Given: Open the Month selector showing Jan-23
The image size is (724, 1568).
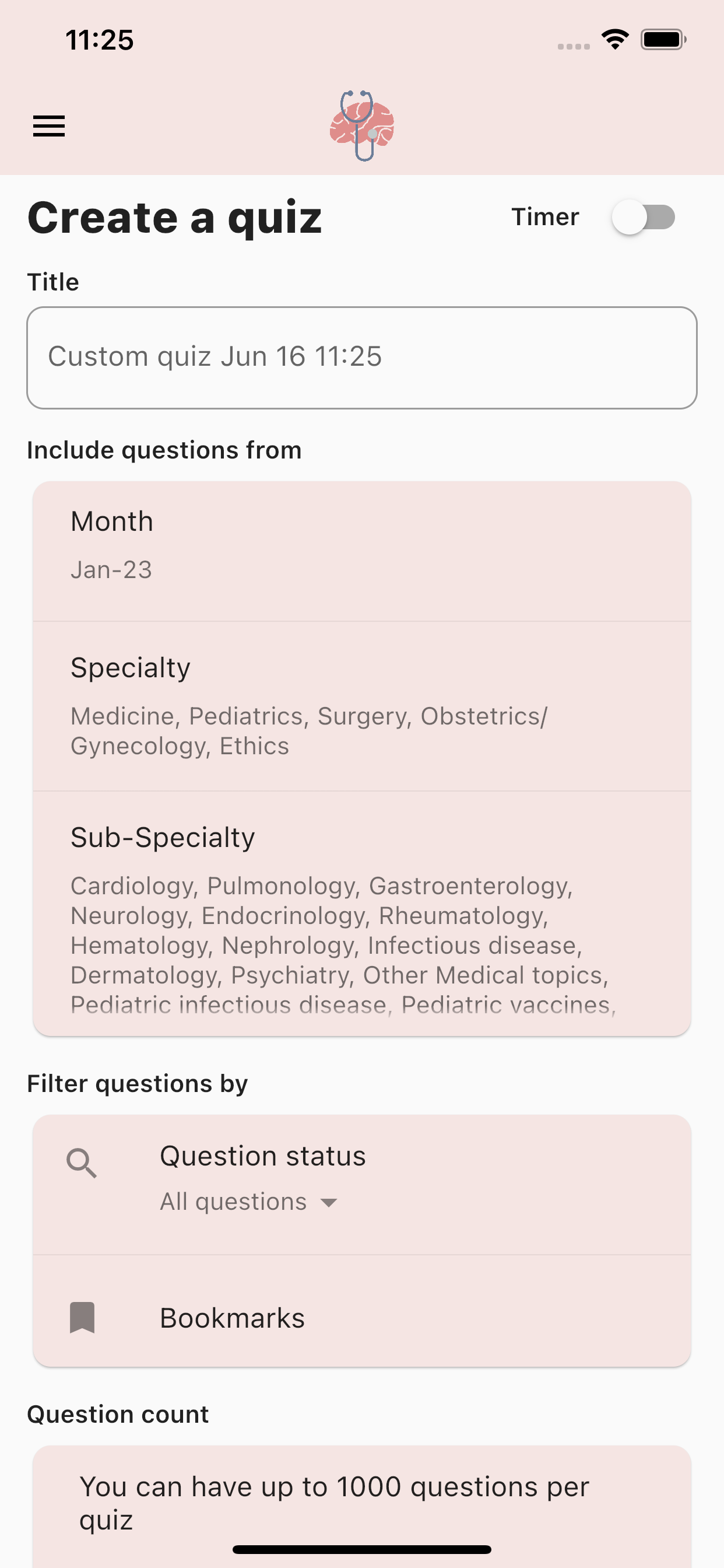Looking at the screenshot, I should [x=362, y=551].
